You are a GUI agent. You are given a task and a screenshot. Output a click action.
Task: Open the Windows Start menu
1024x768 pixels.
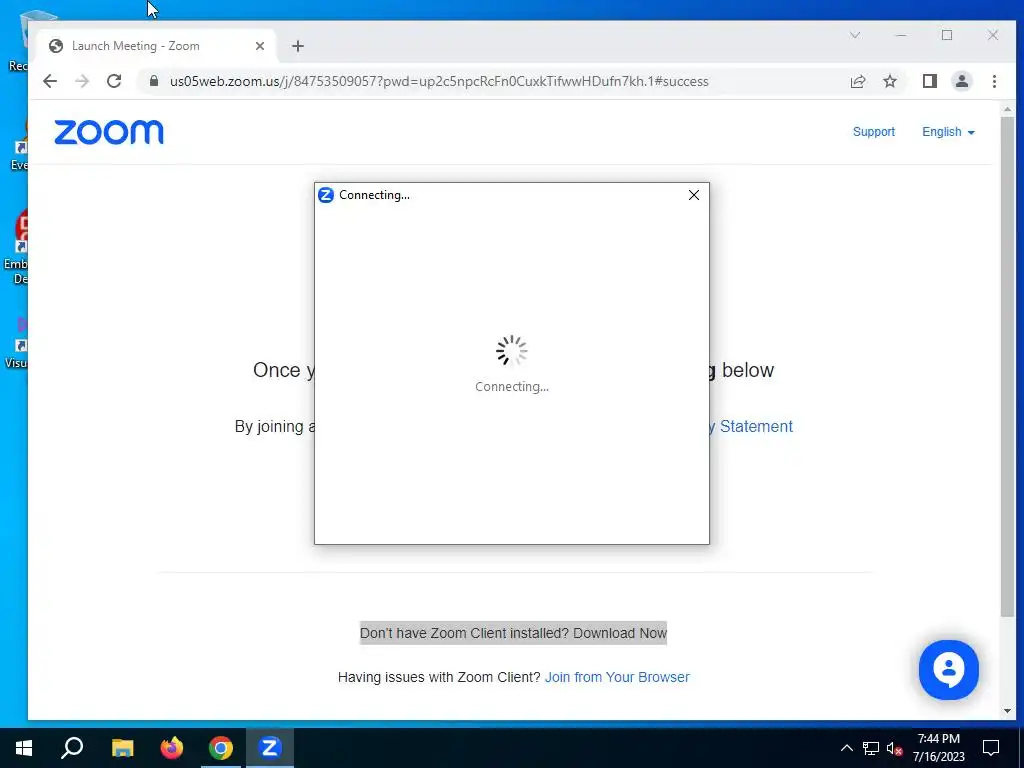[x=24, y=748]
